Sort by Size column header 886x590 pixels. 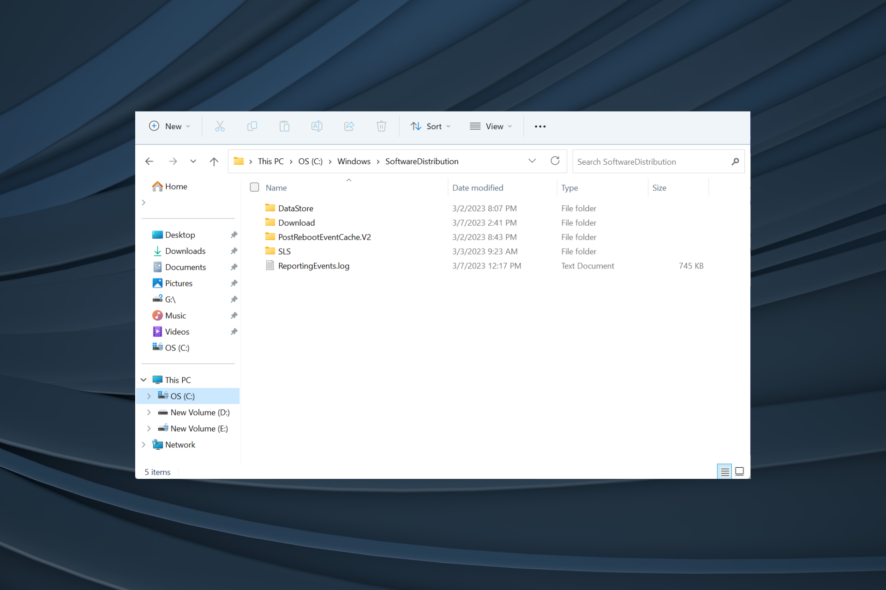(x=659, y=188)
